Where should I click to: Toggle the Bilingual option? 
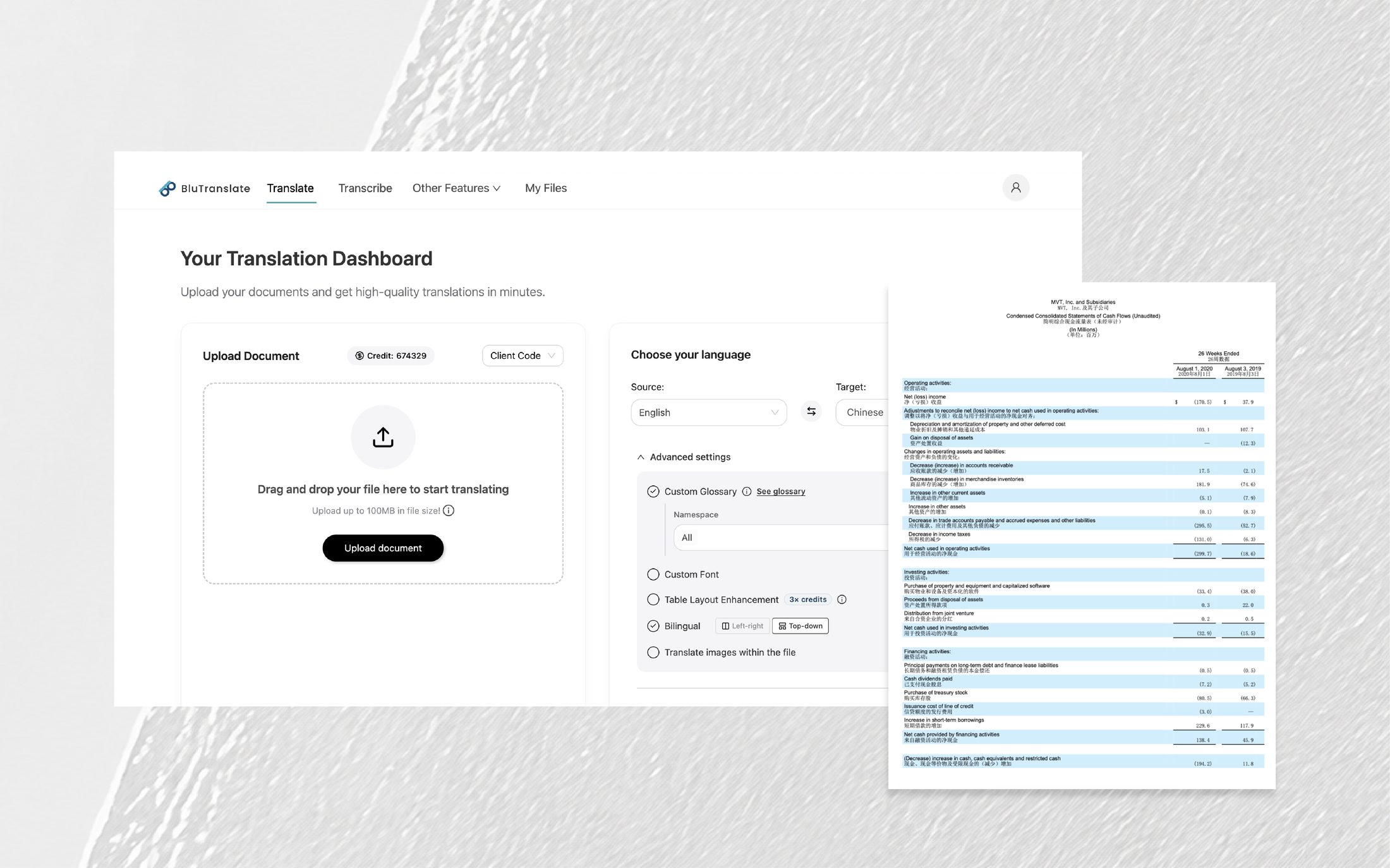(x=653, y=626)
